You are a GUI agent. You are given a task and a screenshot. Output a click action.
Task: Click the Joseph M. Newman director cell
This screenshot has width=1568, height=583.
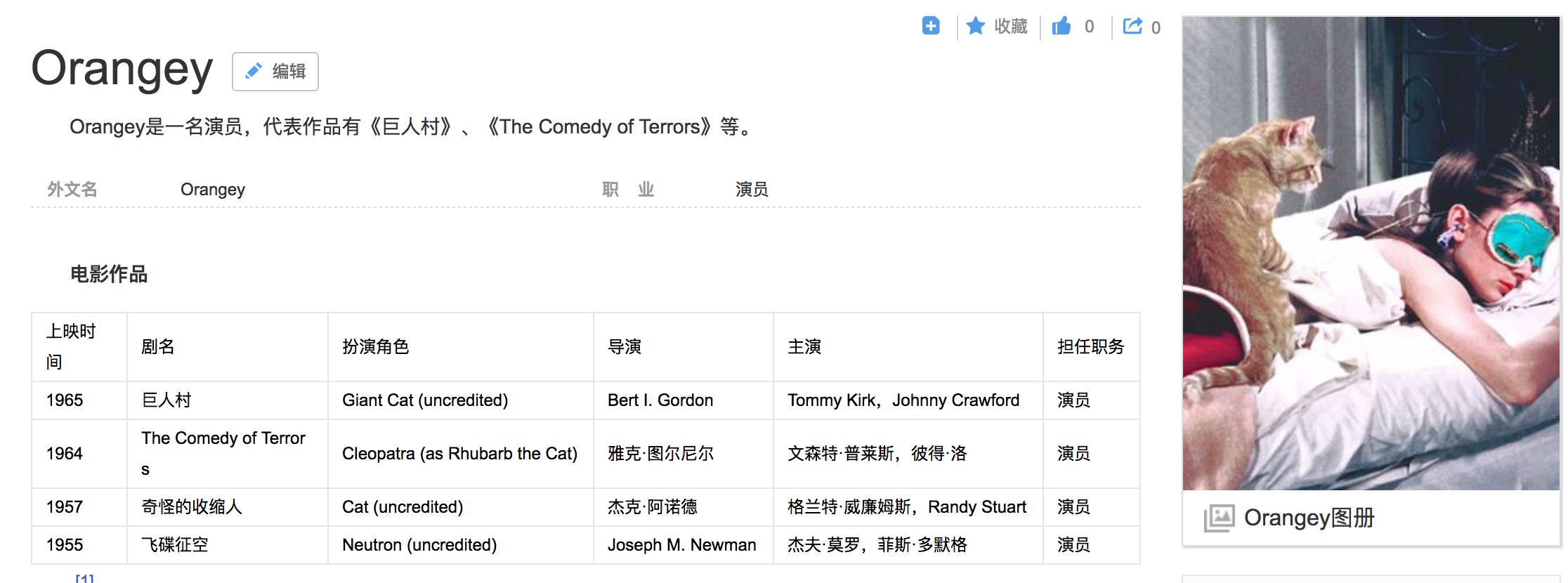(x=682, y=545)
